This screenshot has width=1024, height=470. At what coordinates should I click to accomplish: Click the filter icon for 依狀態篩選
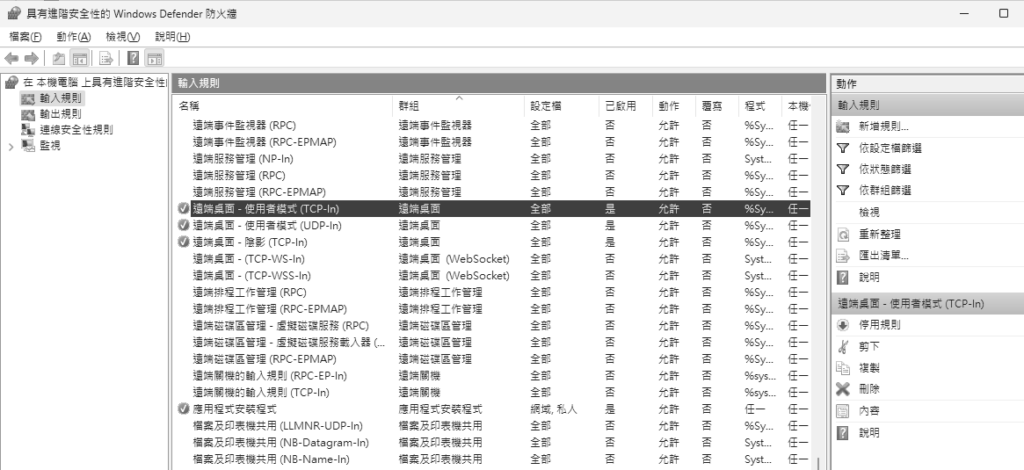pos(842,169)
